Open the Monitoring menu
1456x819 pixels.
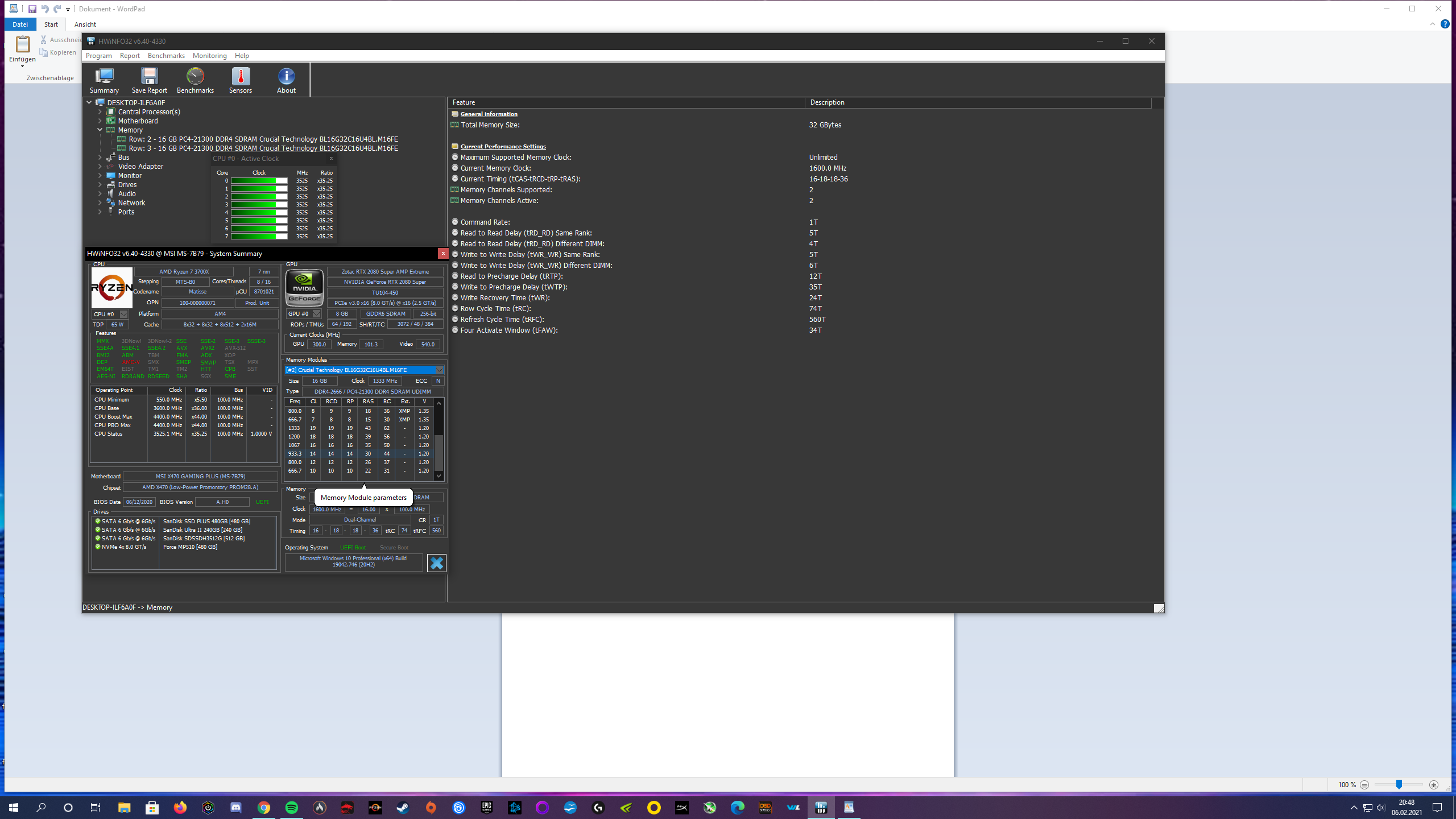[209, 56]
